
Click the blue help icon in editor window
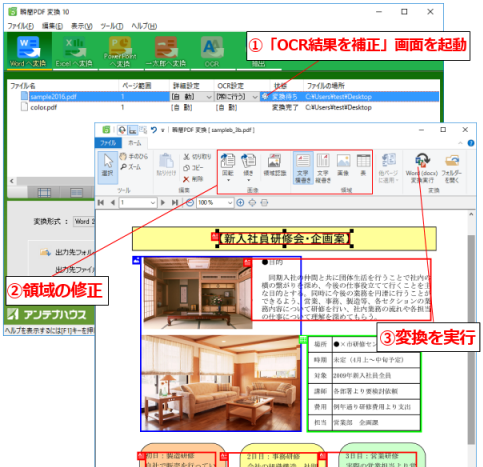click(471, 143)
